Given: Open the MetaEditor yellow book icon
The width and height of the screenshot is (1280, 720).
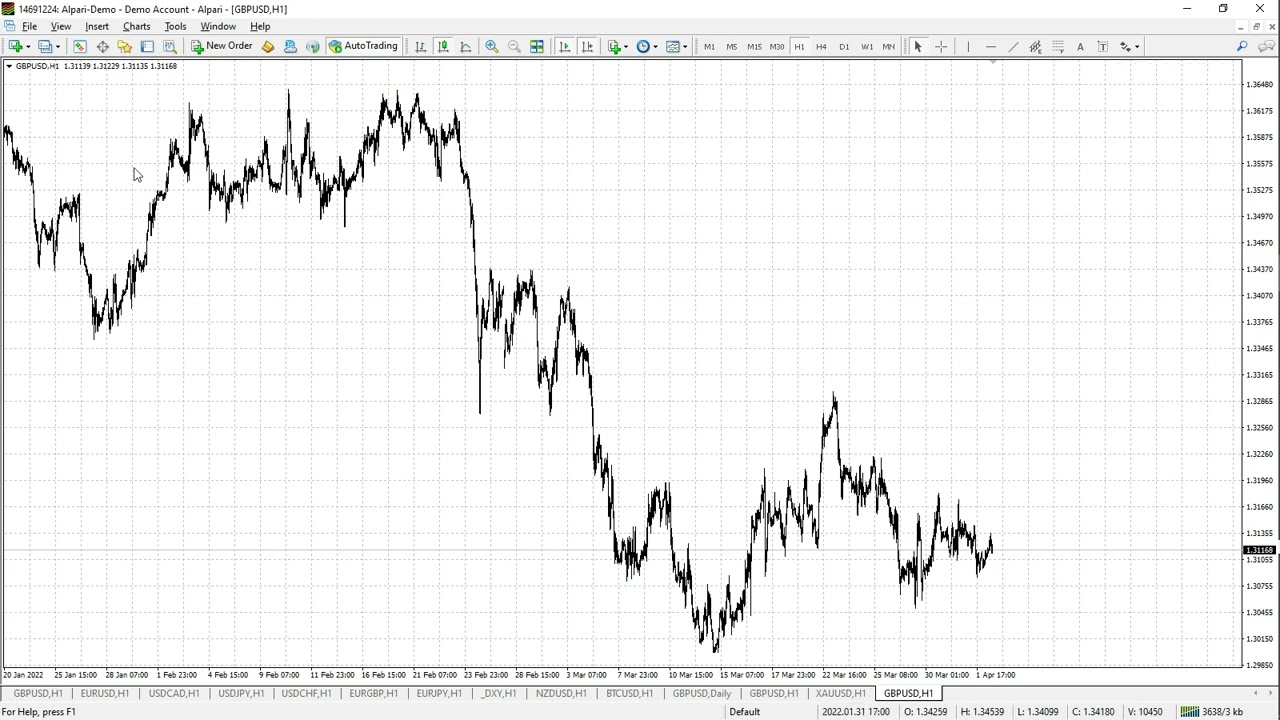Looking at the screenshot, I should click(x=268, y=46).
